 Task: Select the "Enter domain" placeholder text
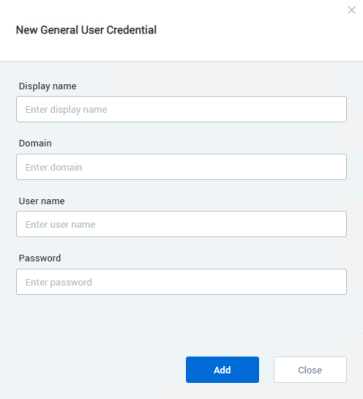click(54, 167)
